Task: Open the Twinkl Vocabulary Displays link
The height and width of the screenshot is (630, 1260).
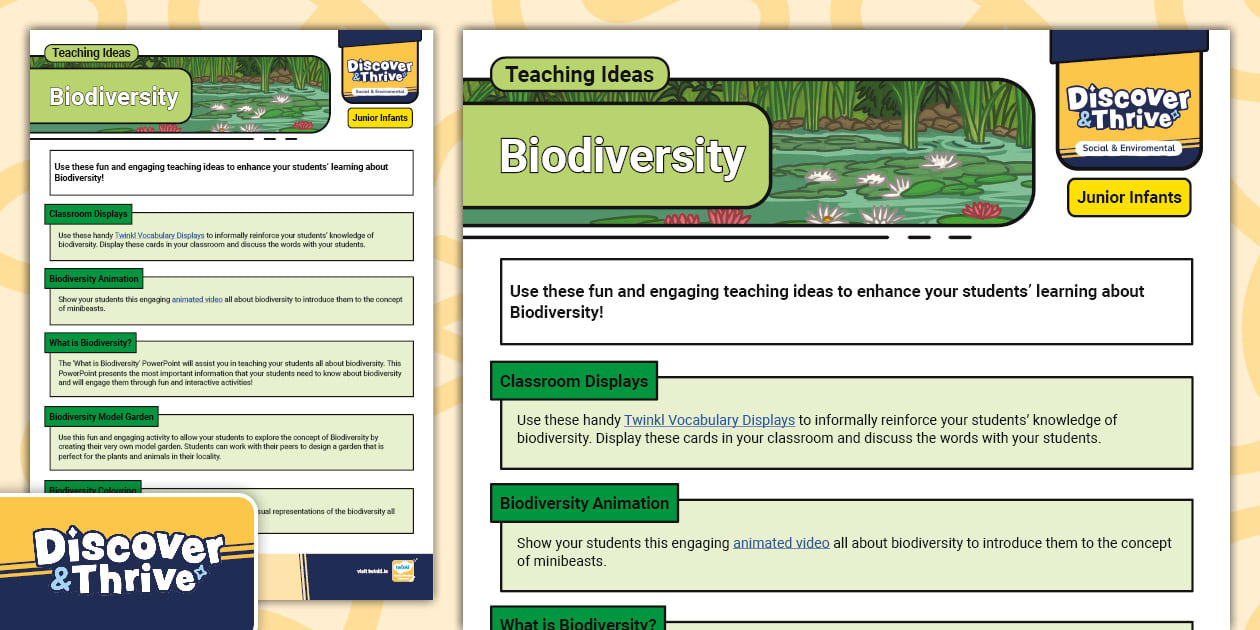Action: coord(709,420)
